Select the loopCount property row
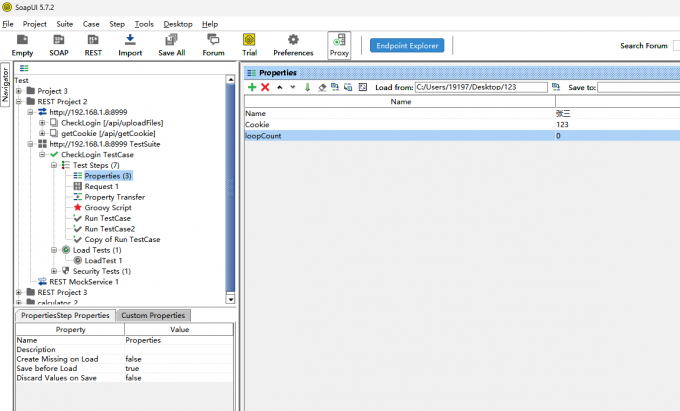This screenshot has width=680, height=411. click(462, 136)
